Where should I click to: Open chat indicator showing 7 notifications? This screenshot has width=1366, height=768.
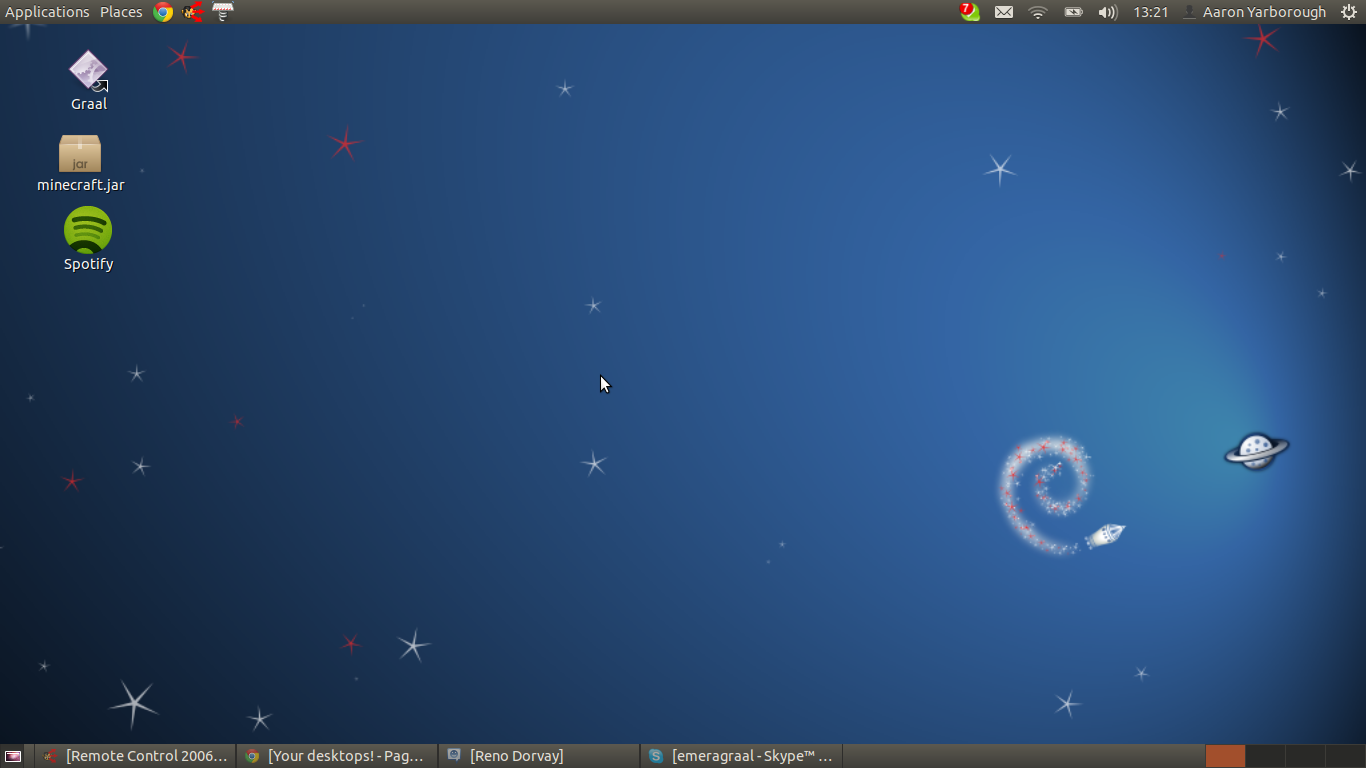click(969, 12)
